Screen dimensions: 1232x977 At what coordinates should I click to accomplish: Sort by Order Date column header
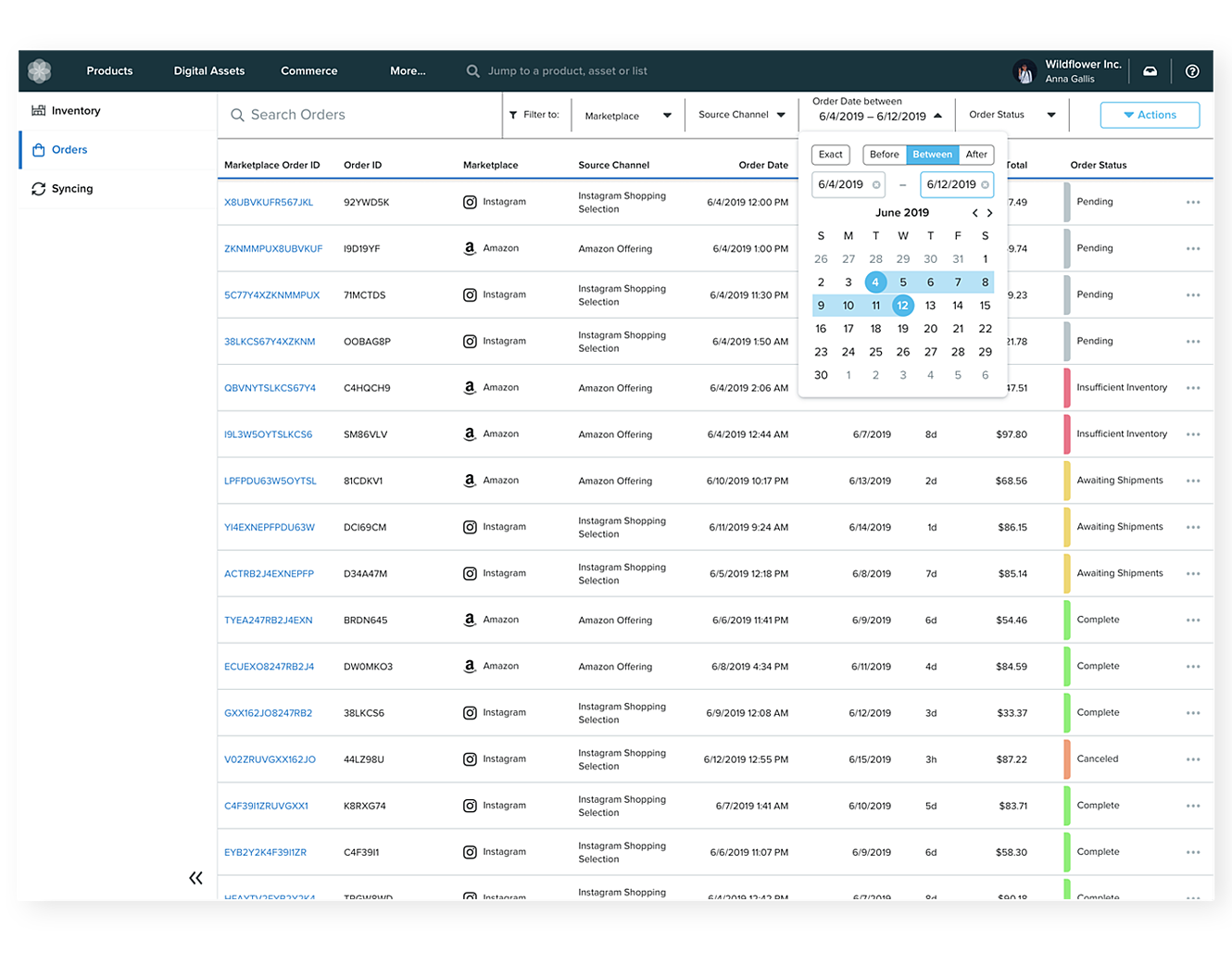tap(763, 166)
